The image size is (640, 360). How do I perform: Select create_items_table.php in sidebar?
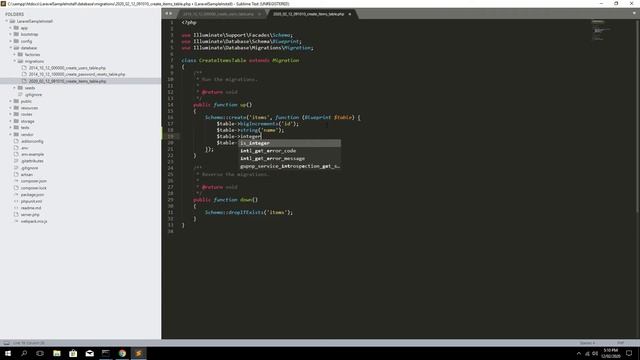tap(67, 81)
